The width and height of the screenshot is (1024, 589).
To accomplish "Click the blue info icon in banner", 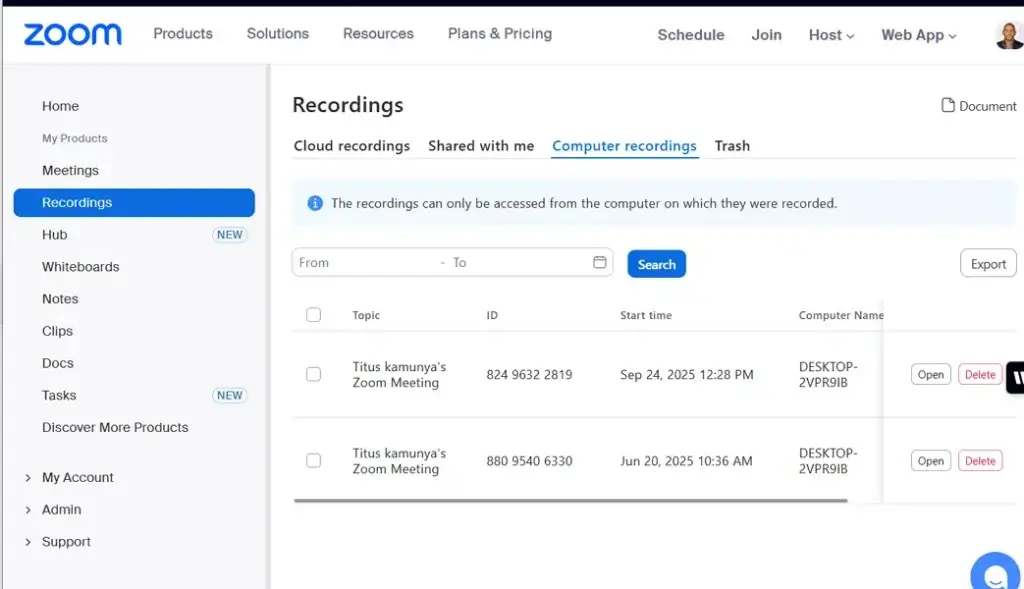I will point(315,203).
